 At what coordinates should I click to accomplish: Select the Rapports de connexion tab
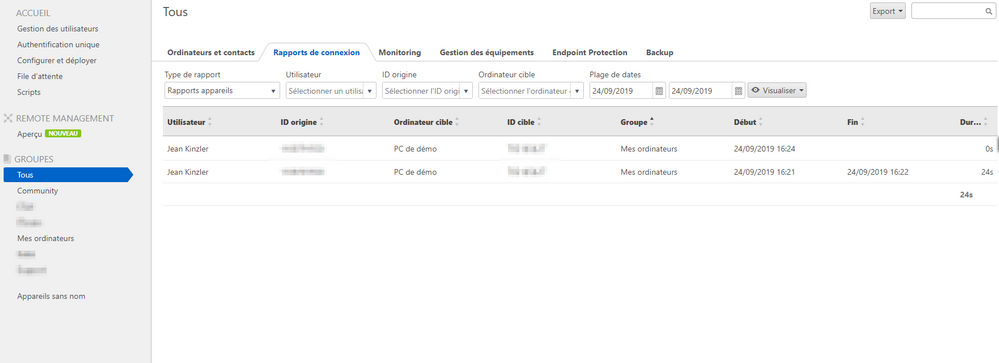coord(317,53)
